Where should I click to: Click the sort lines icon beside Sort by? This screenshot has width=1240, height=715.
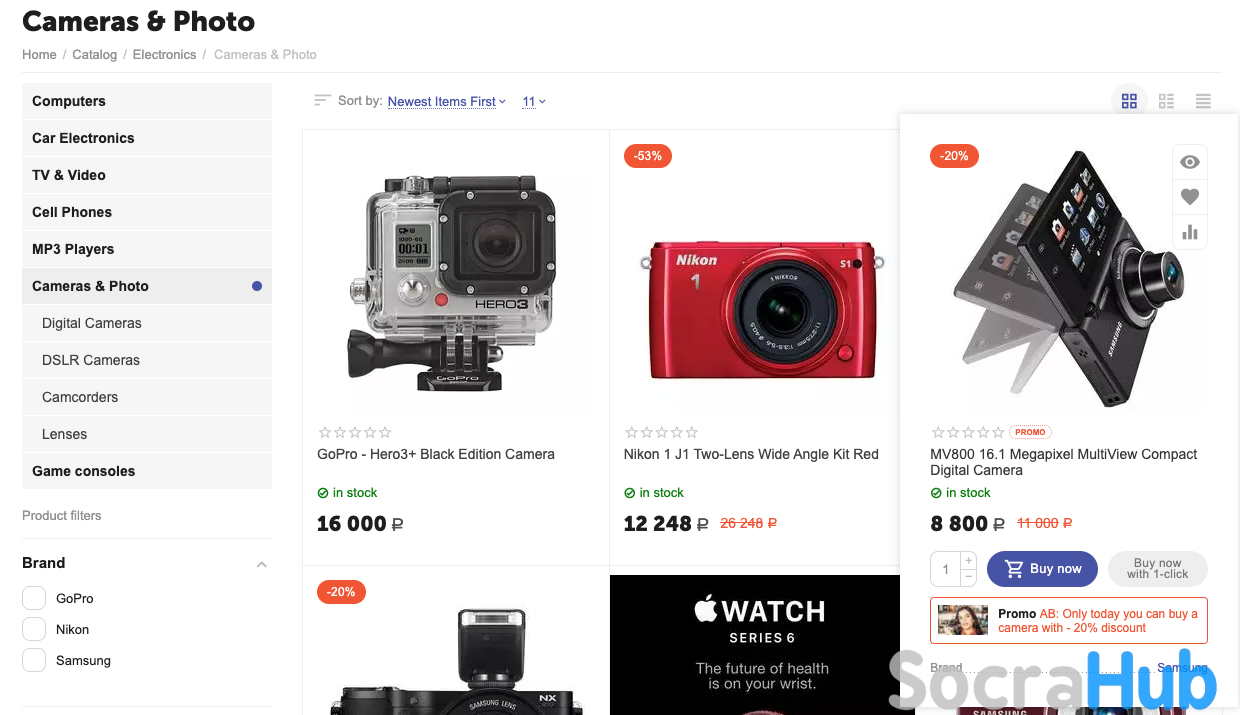tap(322, 100)
